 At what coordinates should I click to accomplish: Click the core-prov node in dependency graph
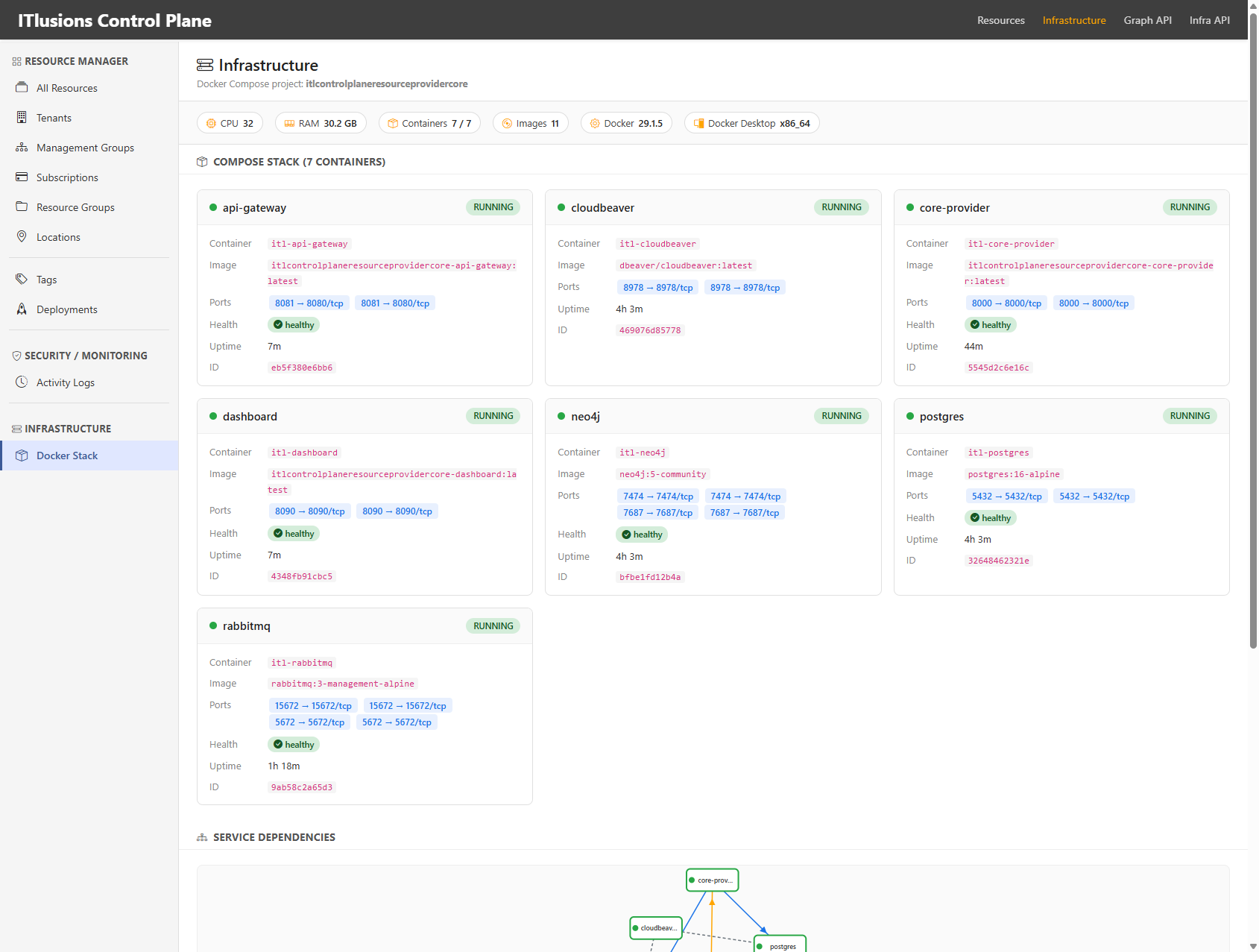(712, 880)
